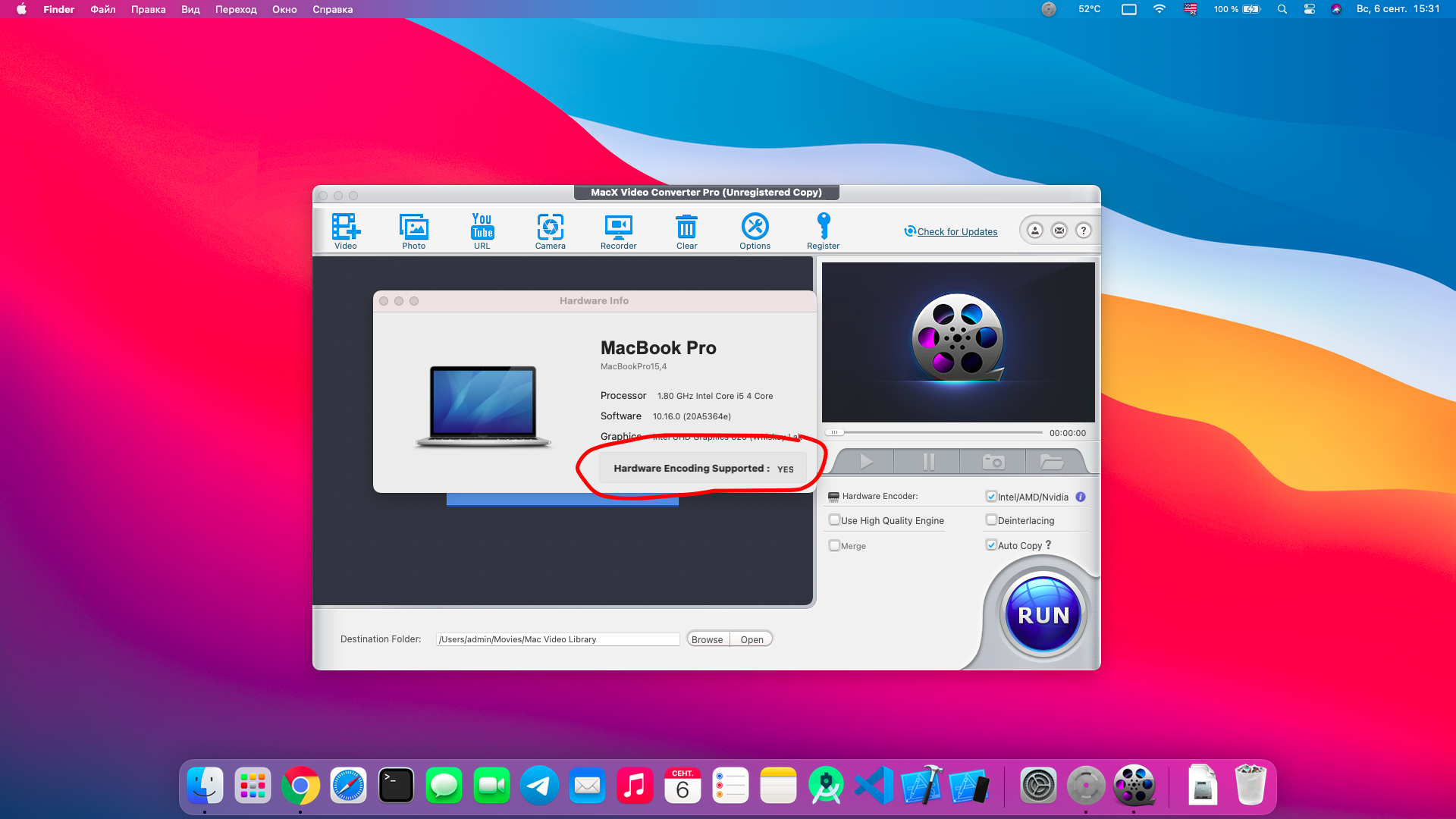Screen dimensions: 1456x819
Task: Open the Photo slideshow tool
Action: (413, 227)
